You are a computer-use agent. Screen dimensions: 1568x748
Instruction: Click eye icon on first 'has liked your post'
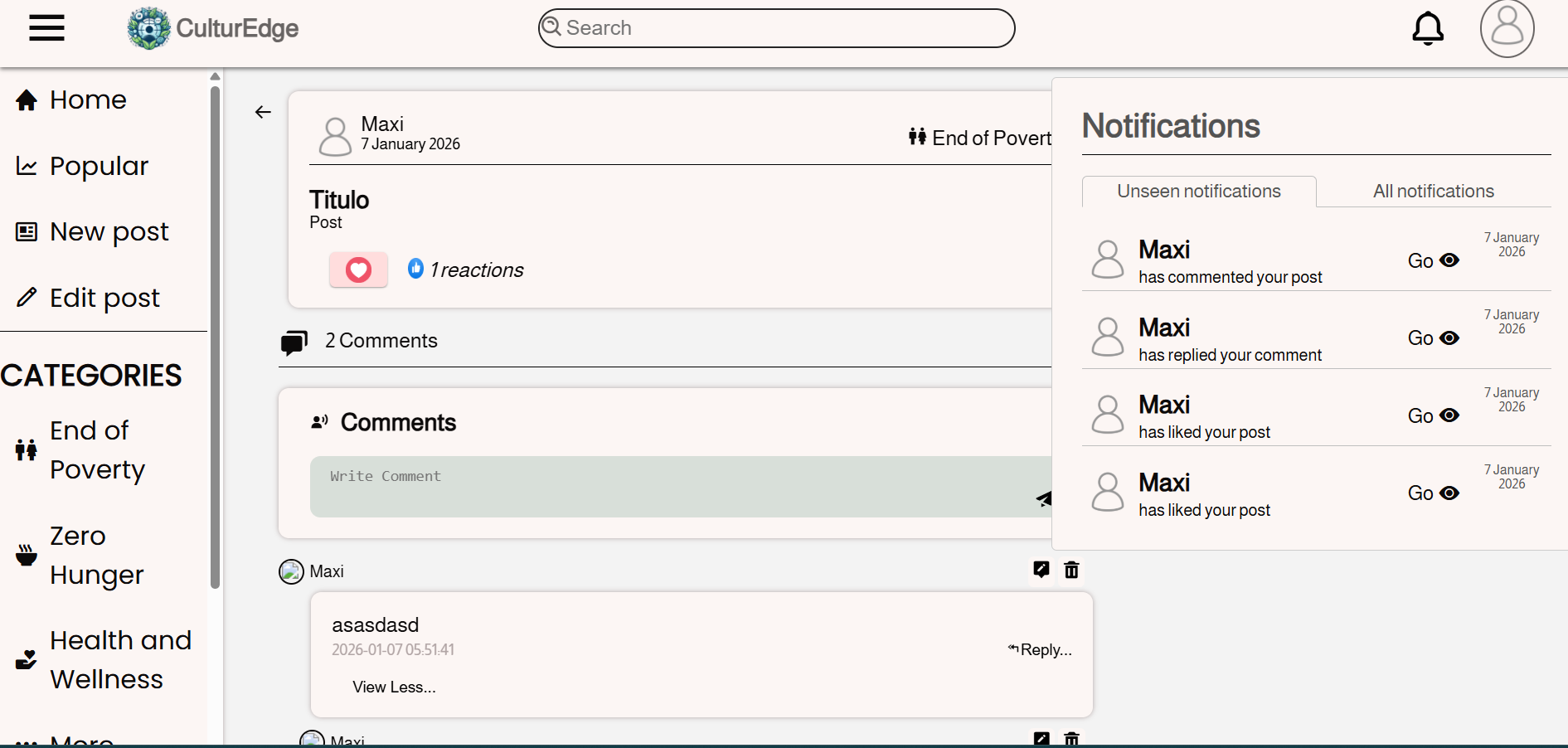1449,415
